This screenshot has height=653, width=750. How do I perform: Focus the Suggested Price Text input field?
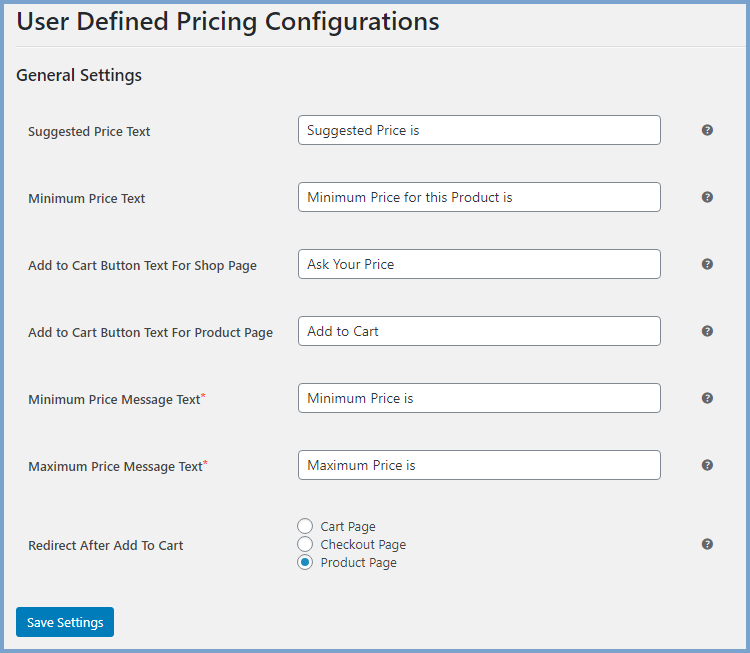[x=479, y=130]
